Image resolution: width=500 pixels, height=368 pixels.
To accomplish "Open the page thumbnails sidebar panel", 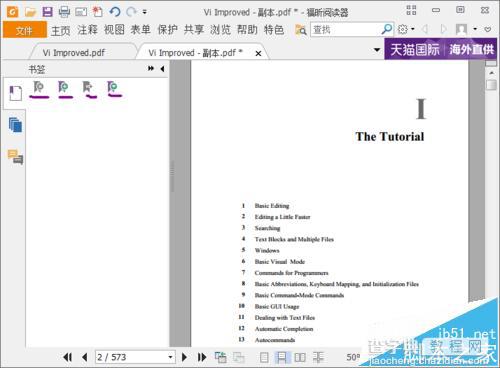I will click(15, 125).
